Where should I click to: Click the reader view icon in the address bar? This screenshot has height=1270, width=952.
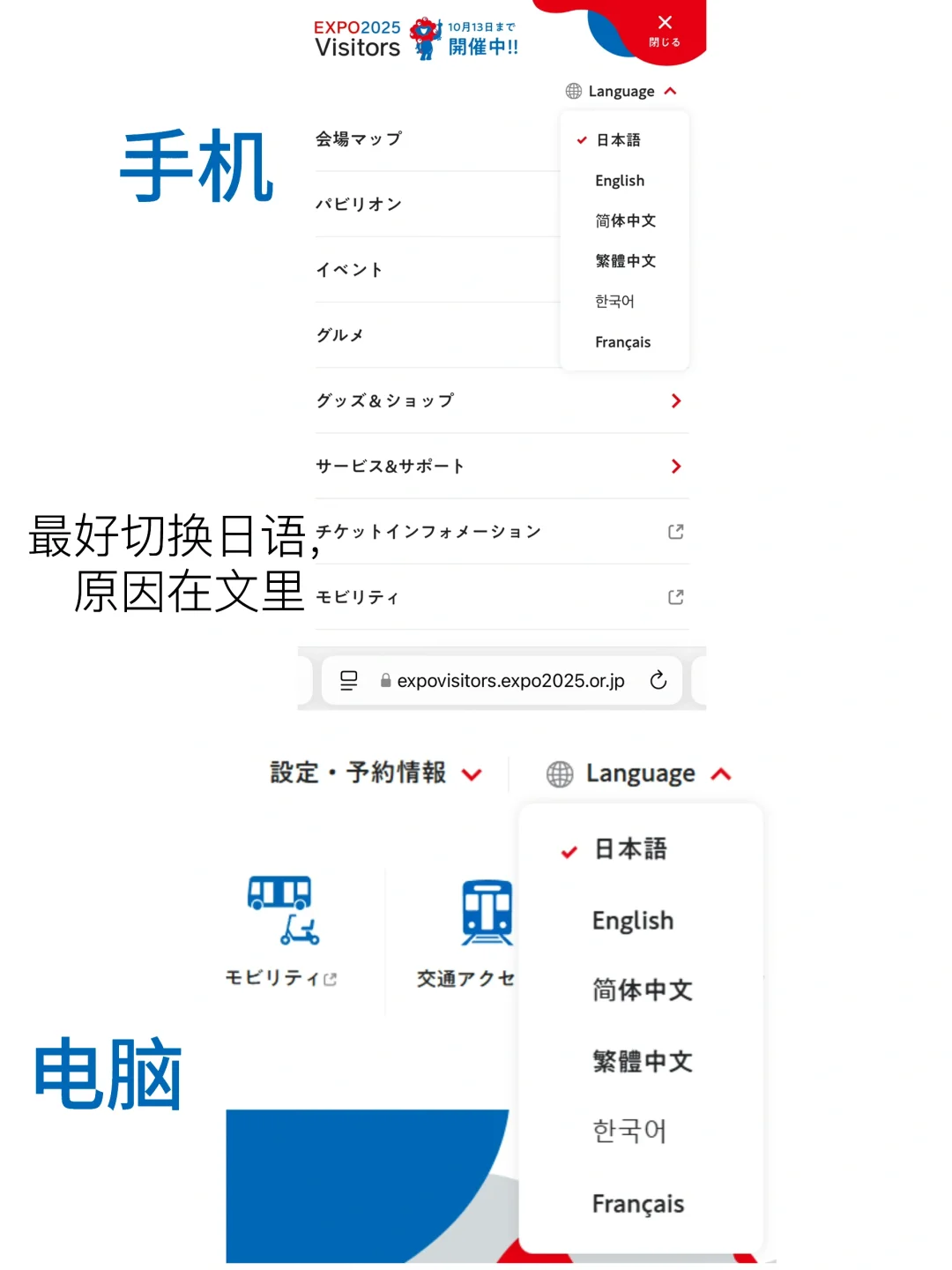coord(348,680)
